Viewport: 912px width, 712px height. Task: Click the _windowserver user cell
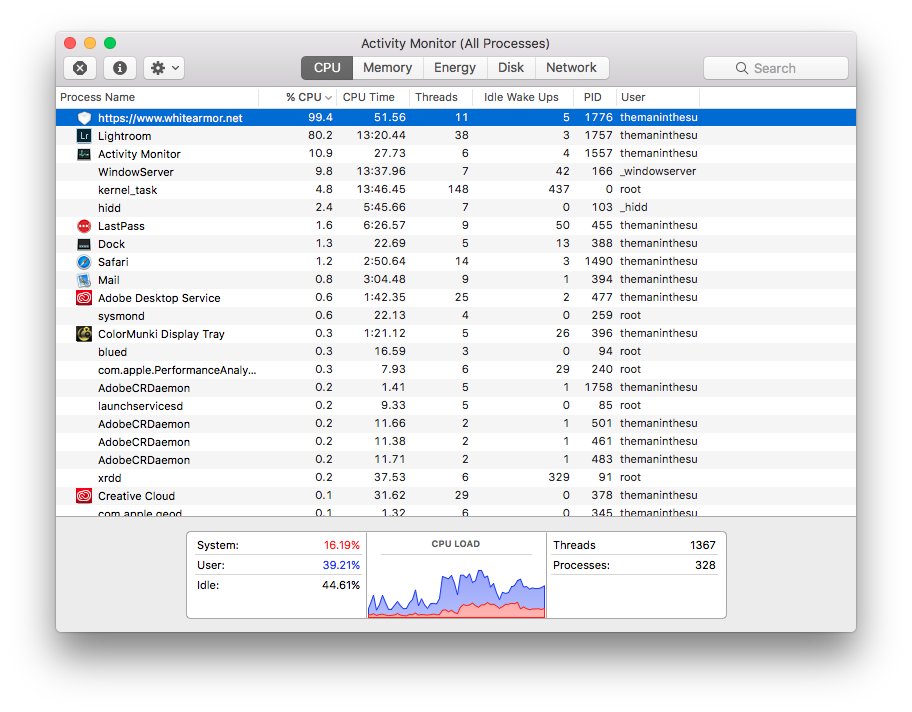[658, 171]
